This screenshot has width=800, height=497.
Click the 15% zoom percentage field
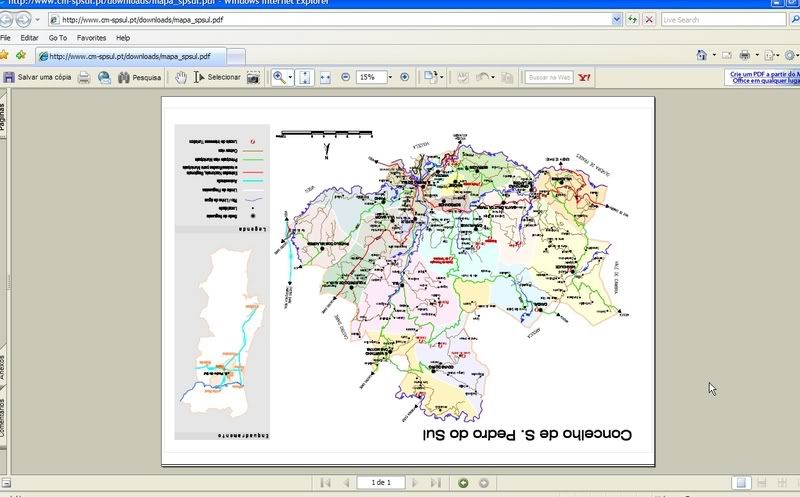click(x=371, y=77)
